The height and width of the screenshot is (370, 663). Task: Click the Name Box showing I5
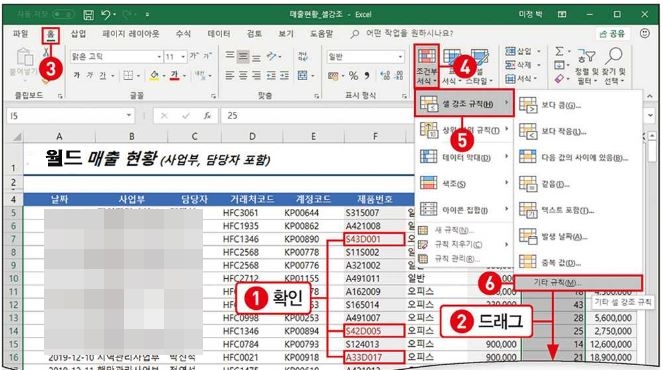tap(70, 115)
